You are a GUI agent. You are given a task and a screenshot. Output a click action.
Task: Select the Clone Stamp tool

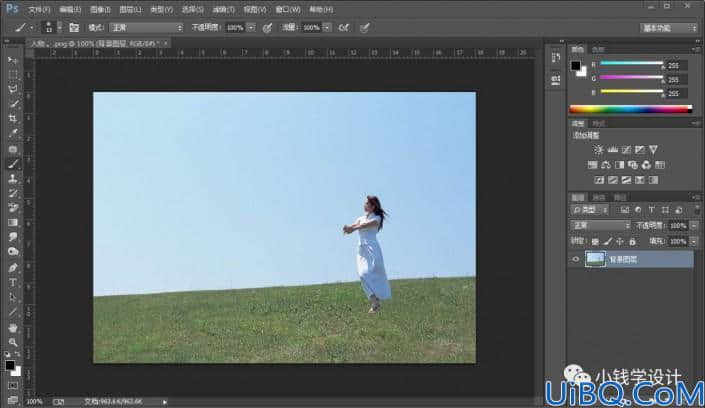click(13, 179)
